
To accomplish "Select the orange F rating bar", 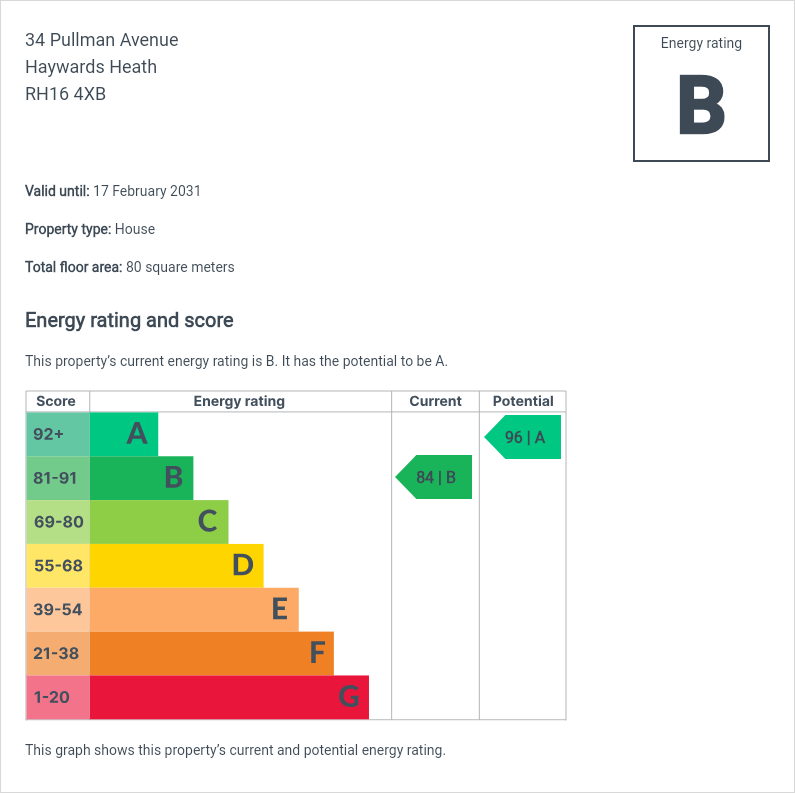I will (212, 653).
